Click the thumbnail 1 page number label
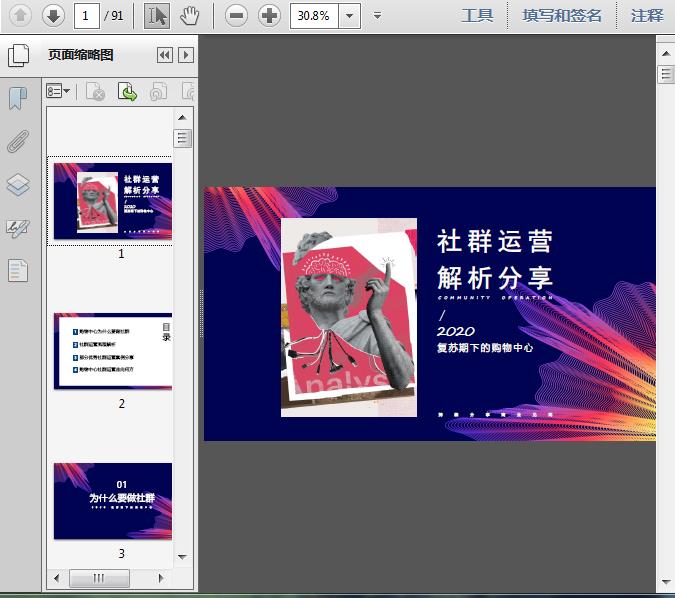675x598 pixels. coord(121,253)
